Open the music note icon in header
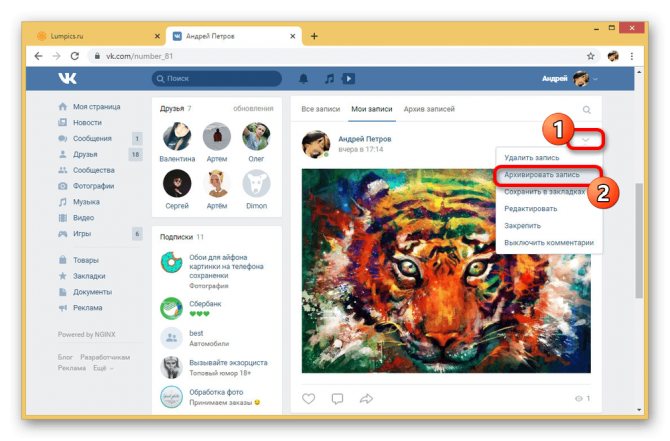Viewport: 670px width, 441px height. pos(329,79)
